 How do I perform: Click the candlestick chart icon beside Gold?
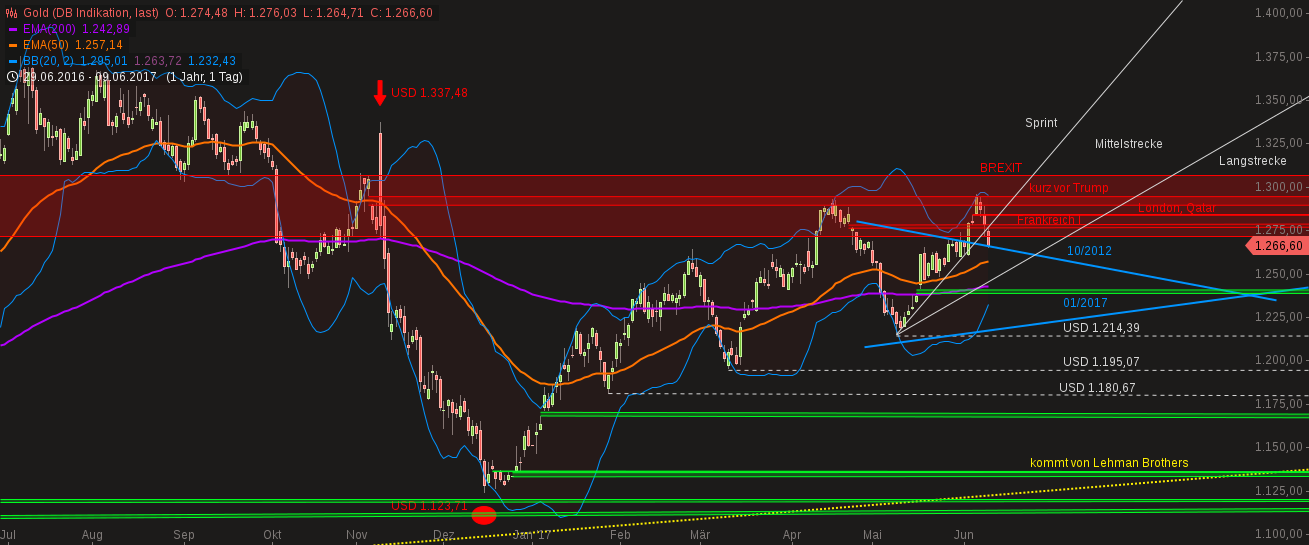(x=11, y=13)
